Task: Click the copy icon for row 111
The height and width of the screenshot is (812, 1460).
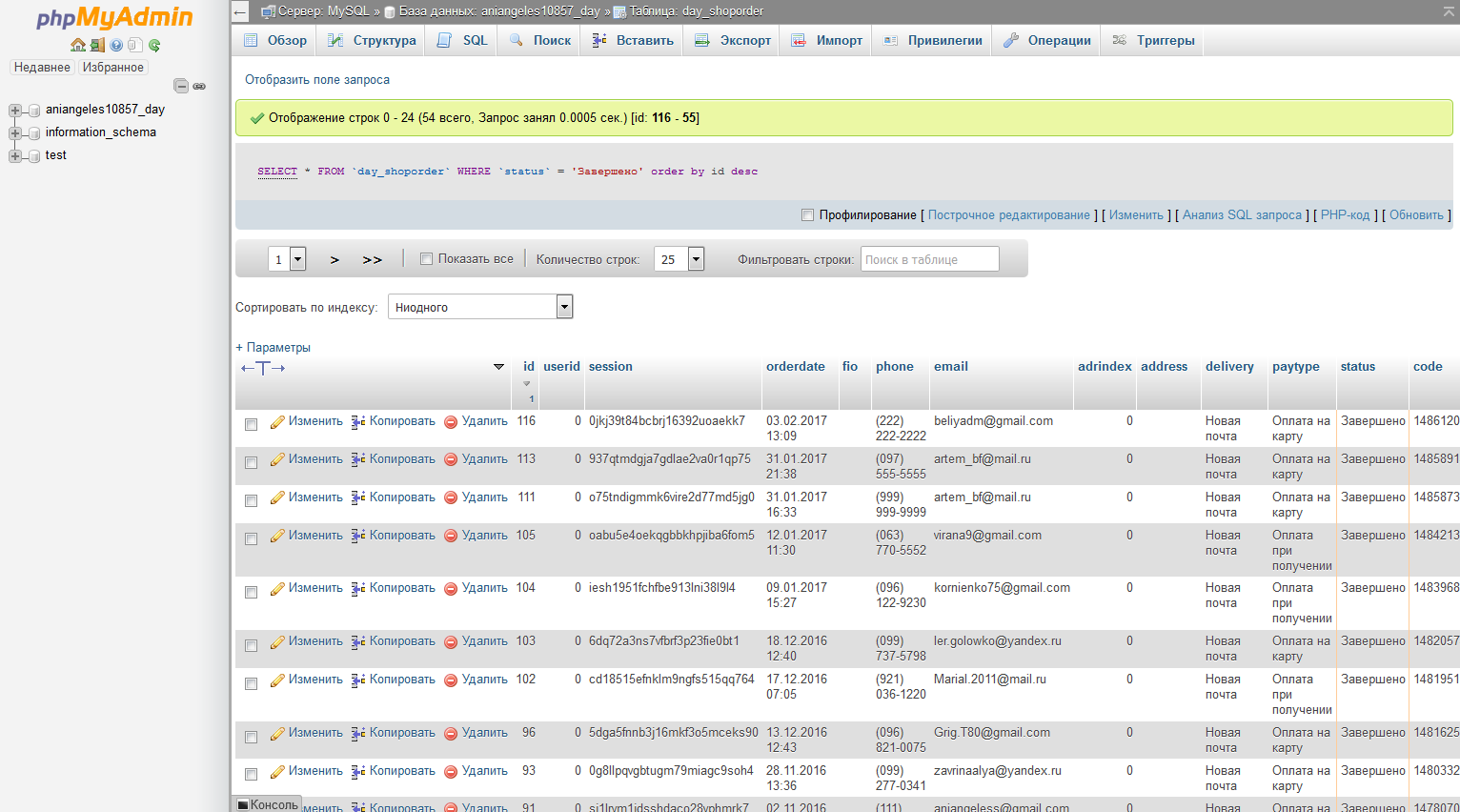Action: coord(358,497)
